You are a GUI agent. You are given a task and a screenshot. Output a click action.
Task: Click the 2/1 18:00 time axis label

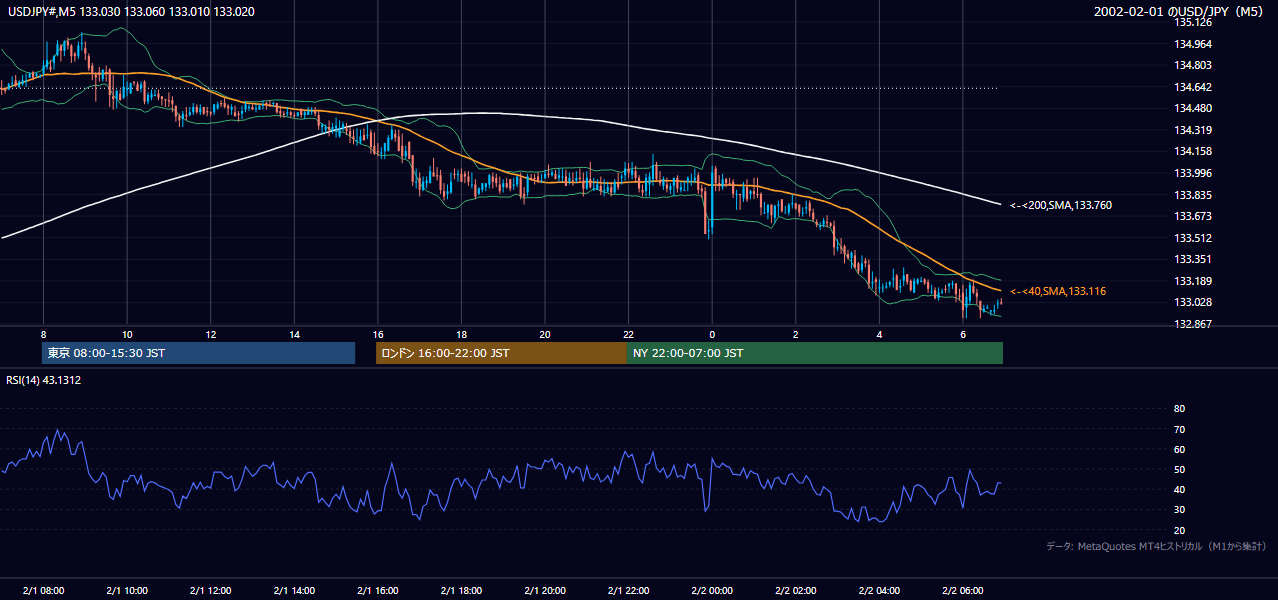tap(461, 591)
